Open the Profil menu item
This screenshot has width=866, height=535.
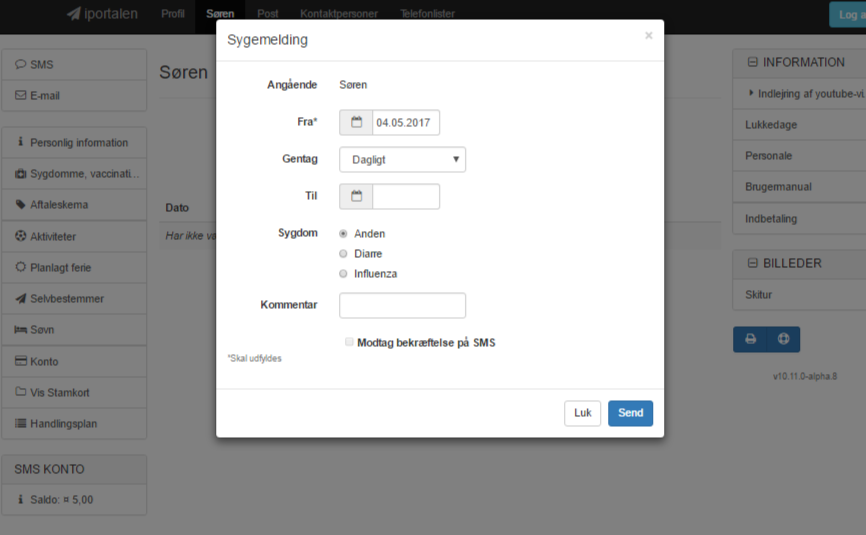point(172,13)
